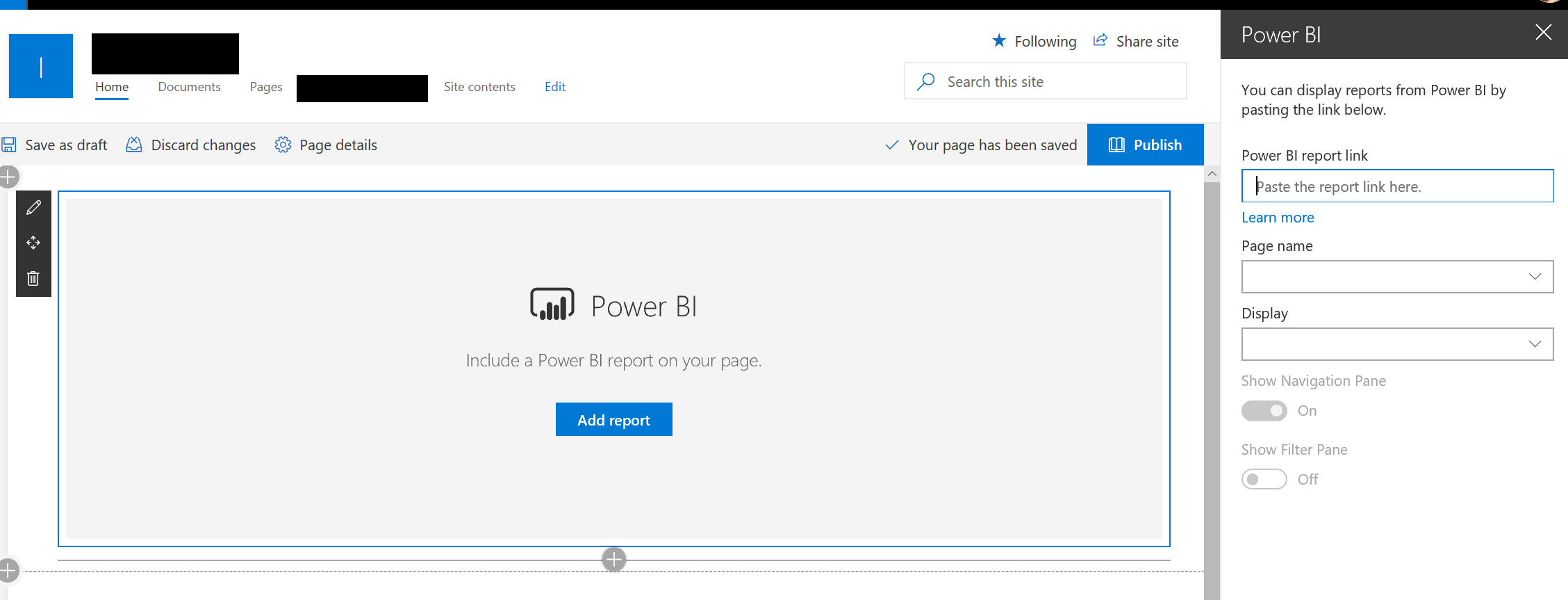This screenshot has width=1568, height=600.
Task: Click Page details text
Action: click(x=338, y=145)
